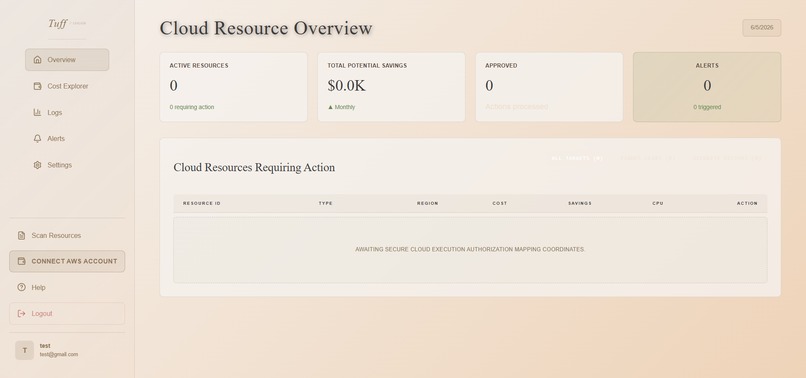Image resolution: width=806 pixels, height=378 pixels.
Task: Click the Approved card label
Action: pyautogui.click(x=501, y=66)
